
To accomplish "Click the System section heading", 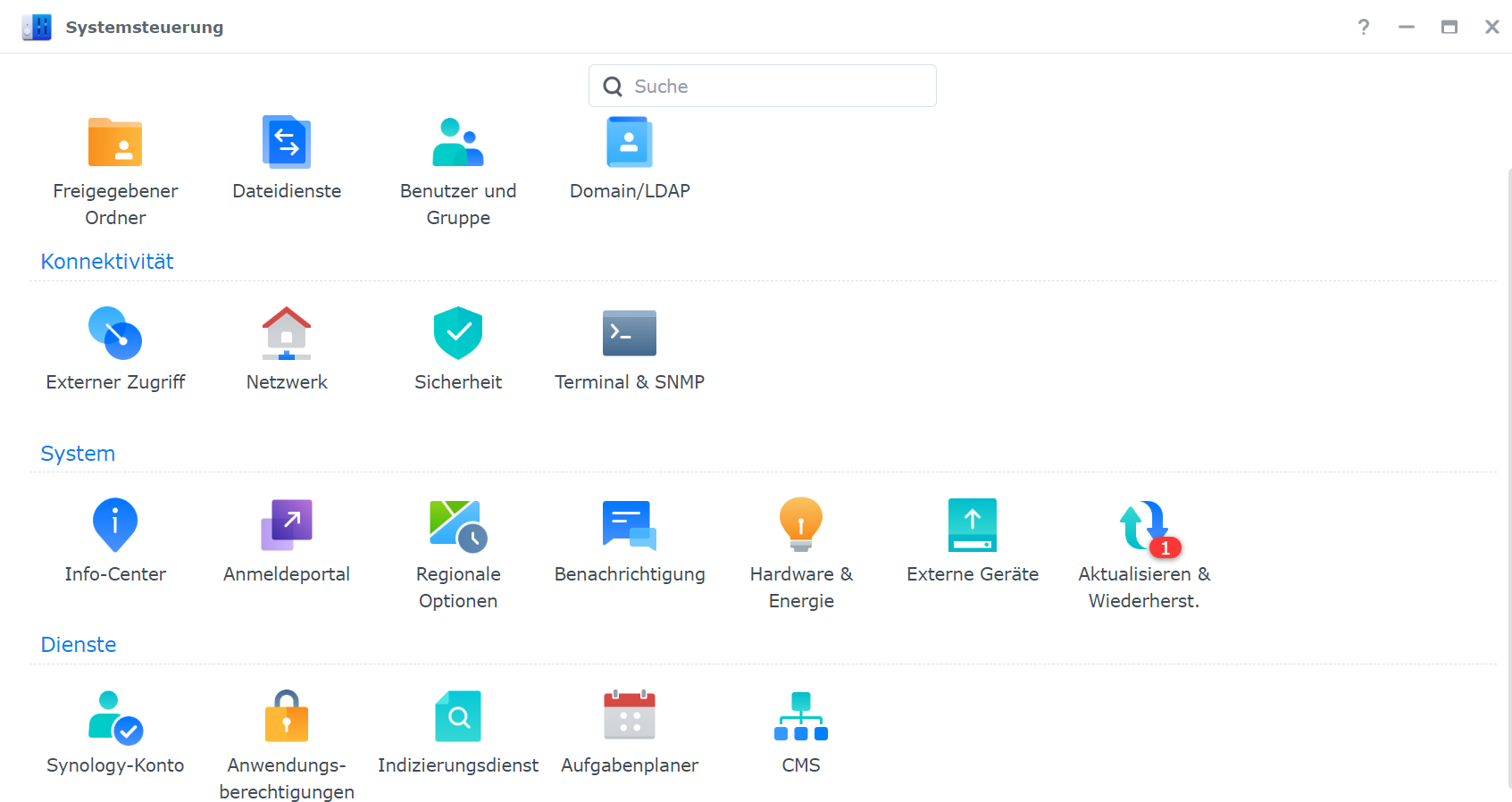I will tap(78, 454).
